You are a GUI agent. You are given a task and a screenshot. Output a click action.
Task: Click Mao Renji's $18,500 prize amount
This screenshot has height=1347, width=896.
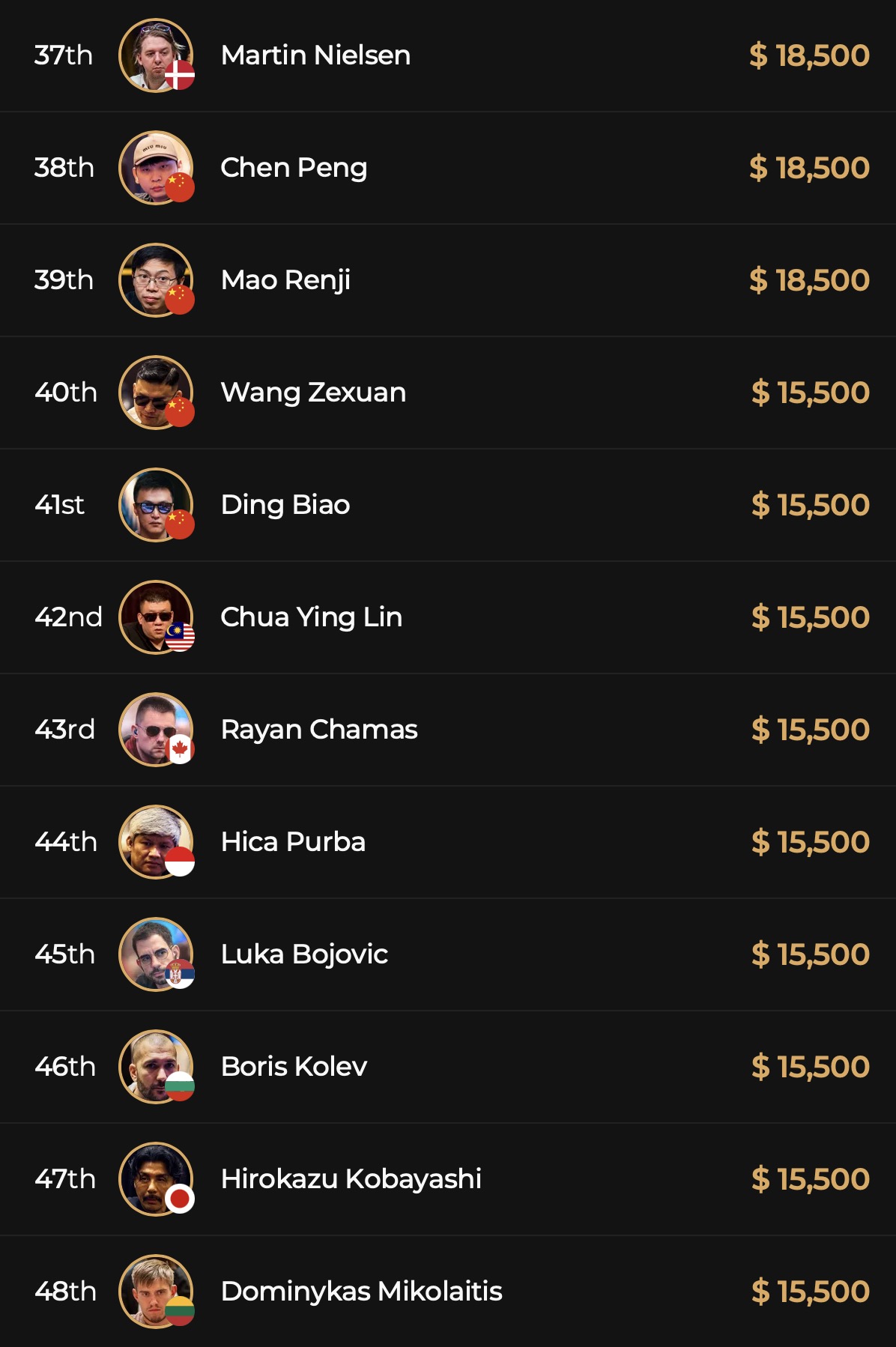coord(809,280)
